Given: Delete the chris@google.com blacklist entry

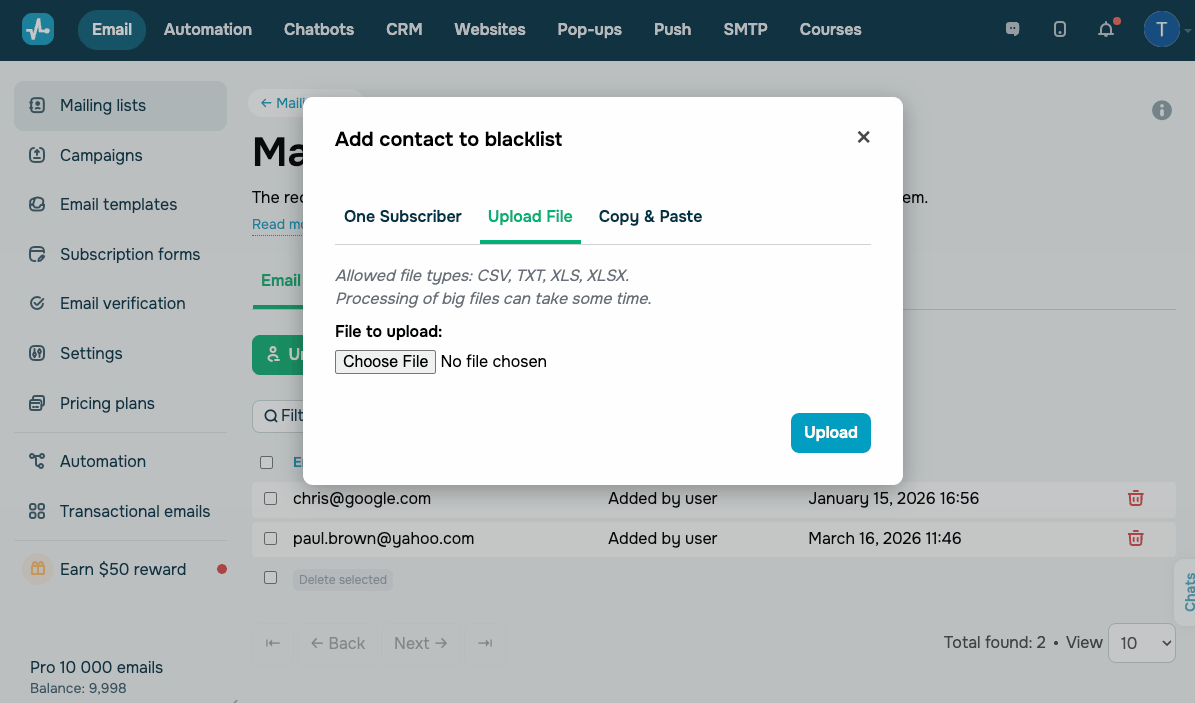Looking at the screenshot, I should click(1136, 498).
